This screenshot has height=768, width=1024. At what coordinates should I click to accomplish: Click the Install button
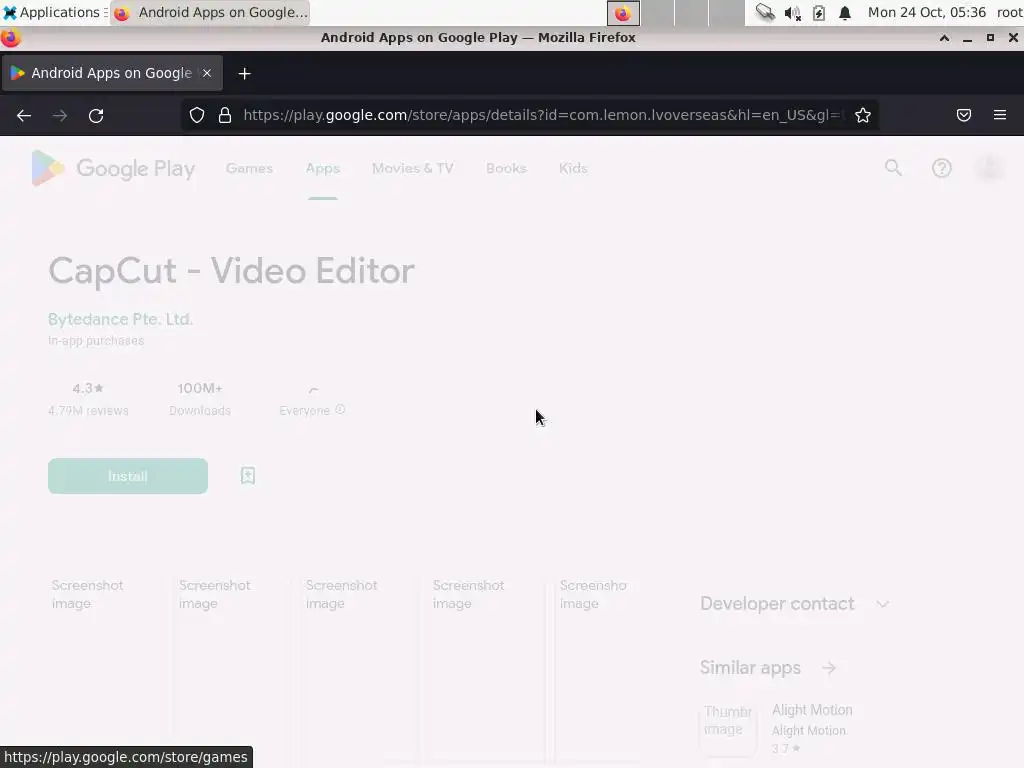(128, 476)
